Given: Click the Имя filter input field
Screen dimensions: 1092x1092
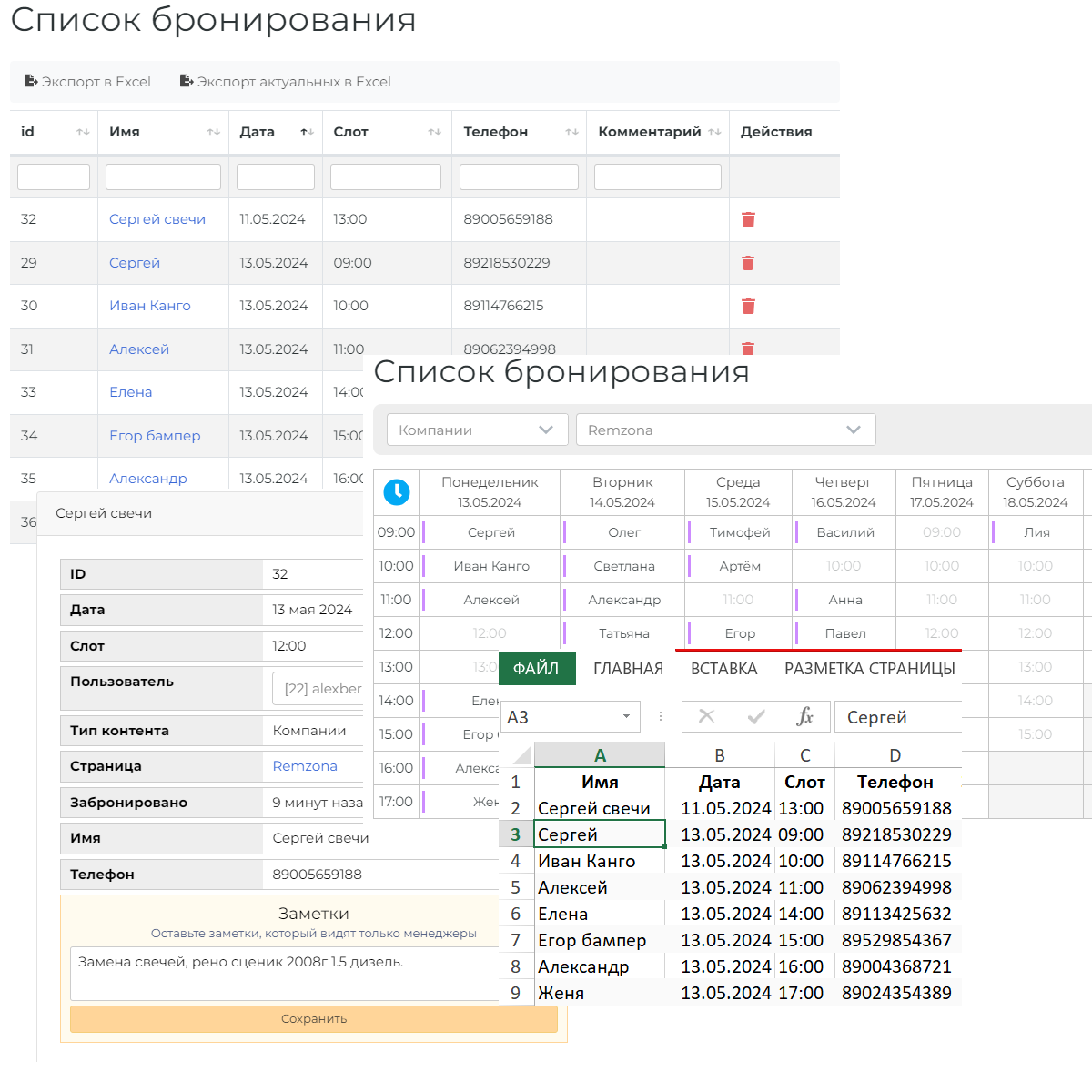Looking at the screenshot, I should pos(163,177).
